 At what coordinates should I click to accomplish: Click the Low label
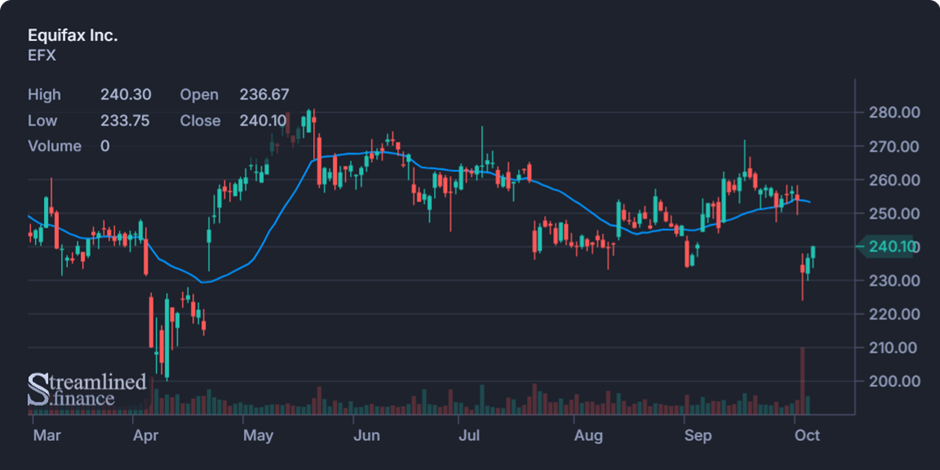point(43,120)
